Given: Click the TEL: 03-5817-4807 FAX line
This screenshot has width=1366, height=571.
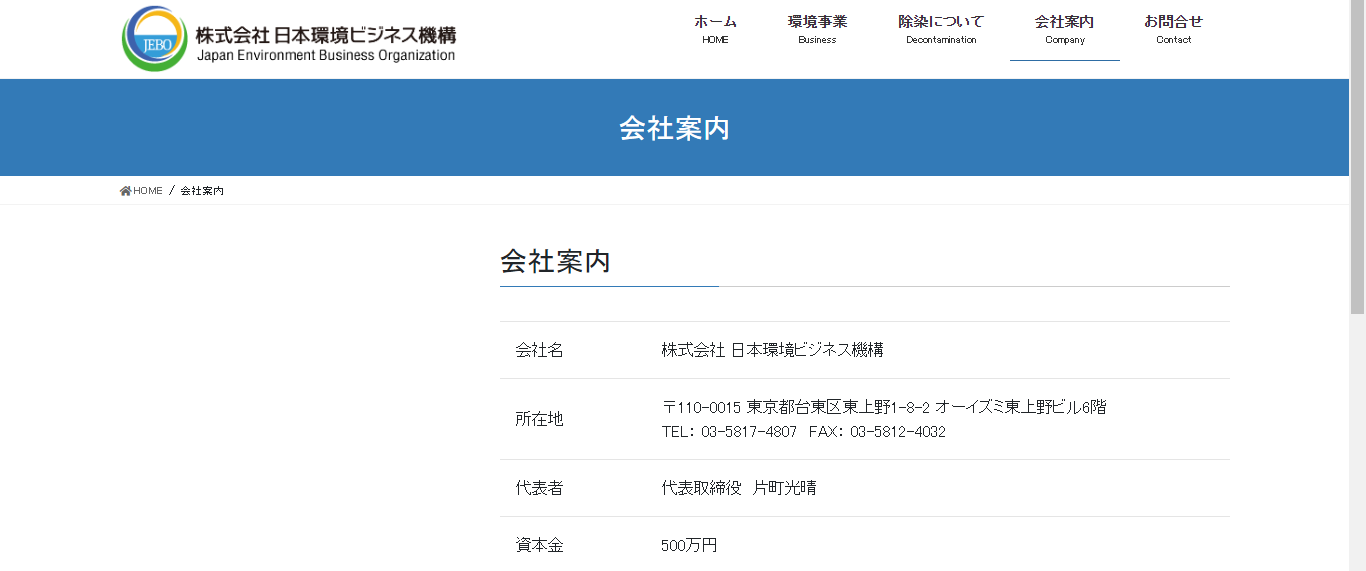Looking at the screenshot, I should coord(803,432).
